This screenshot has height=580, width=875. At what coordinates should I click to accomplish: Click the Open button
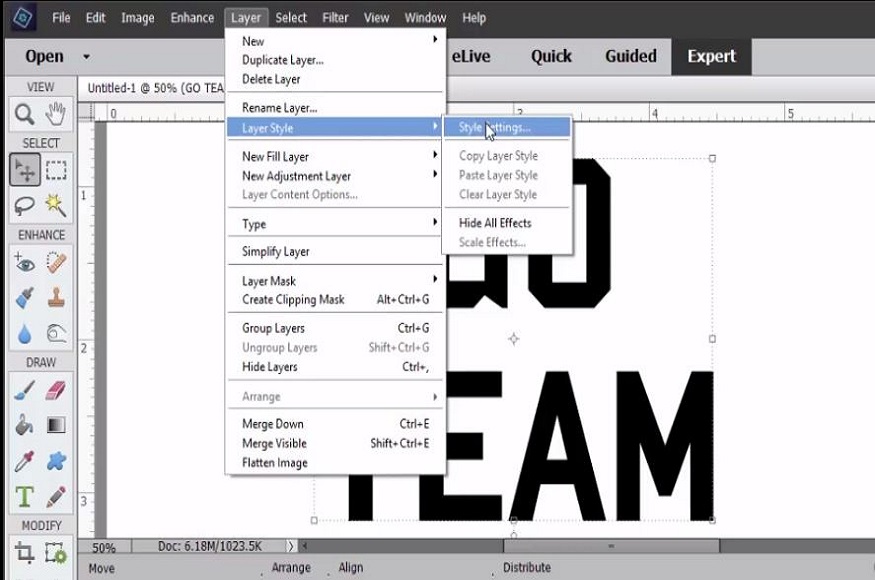tap(44, 56)
